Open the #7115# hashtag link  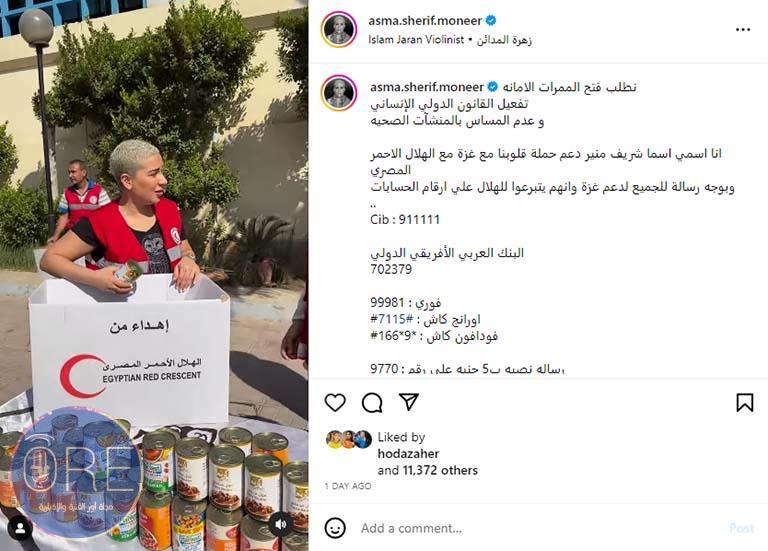[392, 319]
